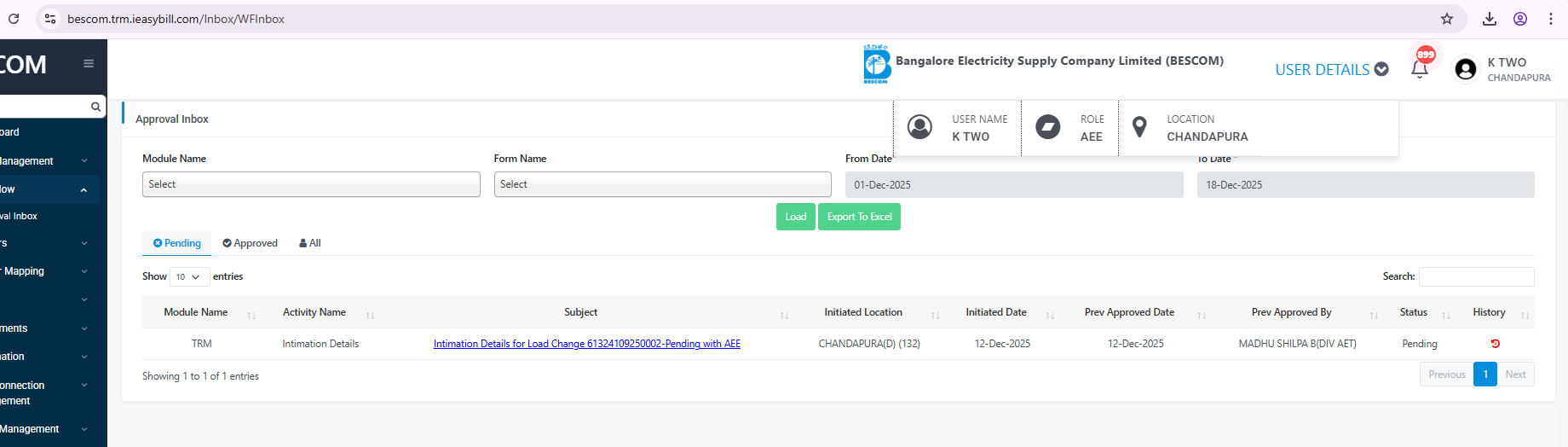Go to the Previous page
This screenshot has width=1568, height=447.
tap(1447, 374)
